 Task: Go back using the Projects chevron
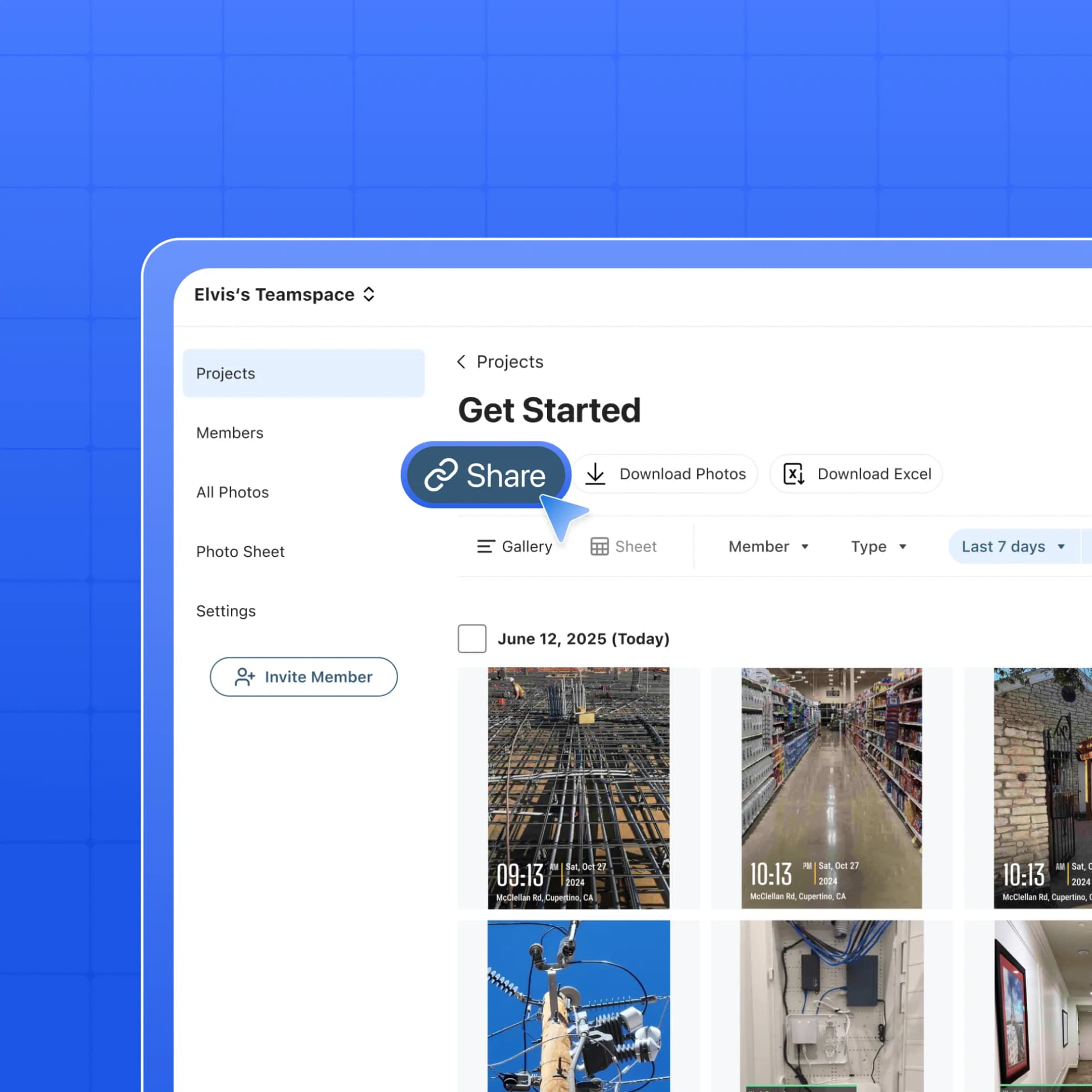pyautogui.click(x=461, y=362)
